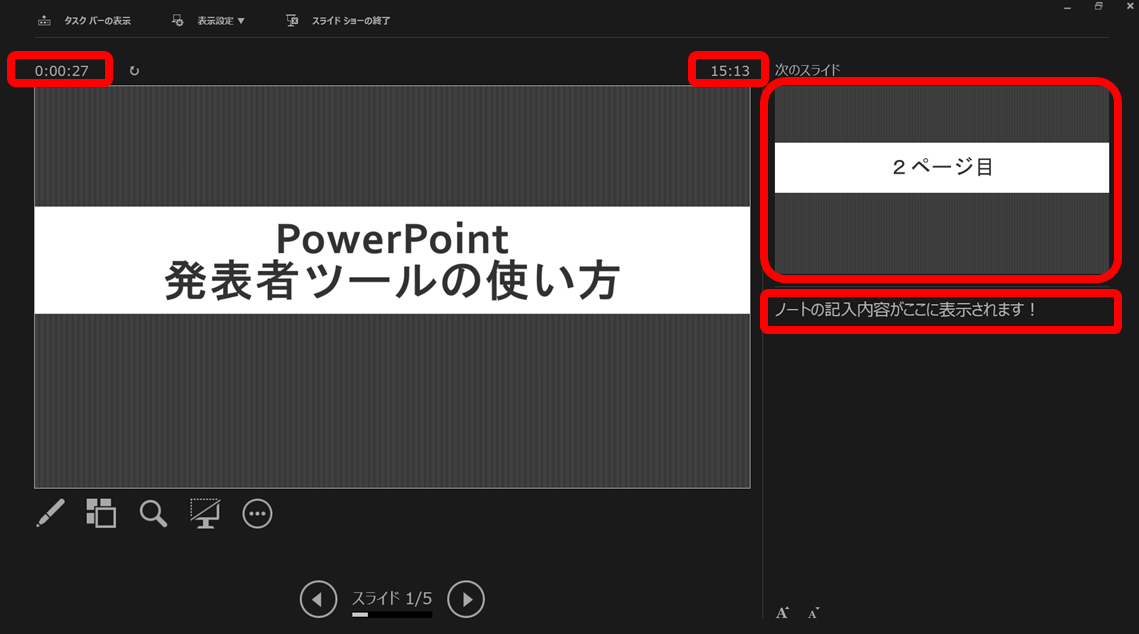Click the speaker notes text area

[x=941, y=311]
